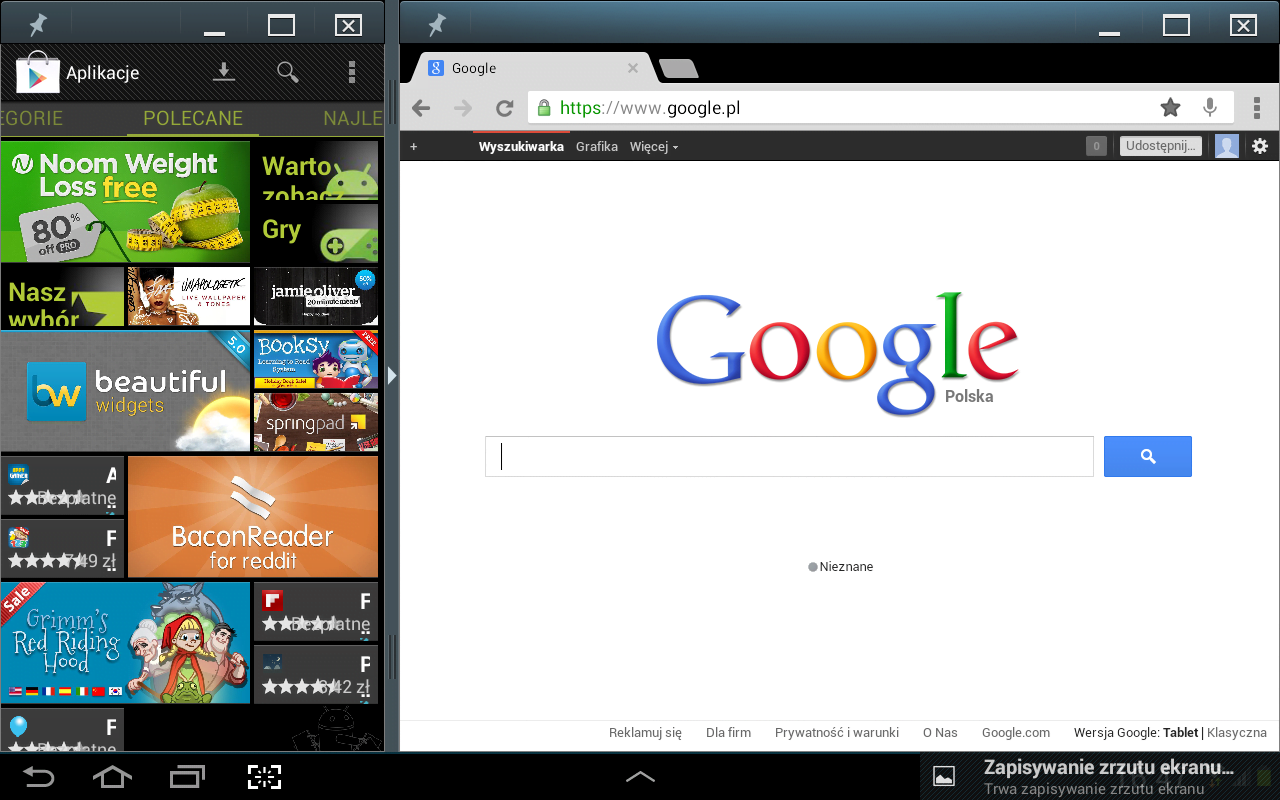
Task: Open the Beautiful Widgets banner
Action: tap(125, 391)
